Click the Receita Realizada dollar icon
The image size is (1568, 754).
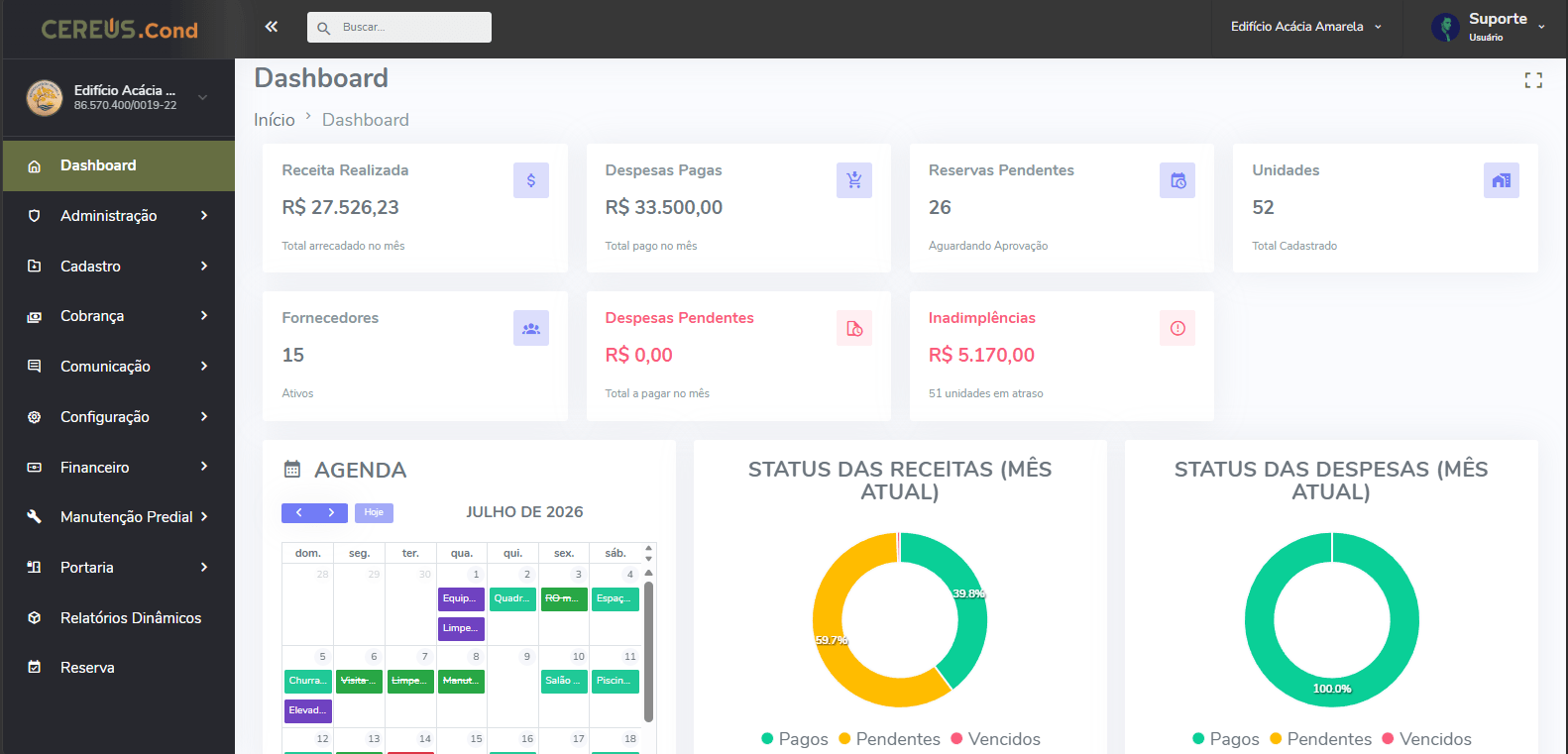[x=531, y=180]
